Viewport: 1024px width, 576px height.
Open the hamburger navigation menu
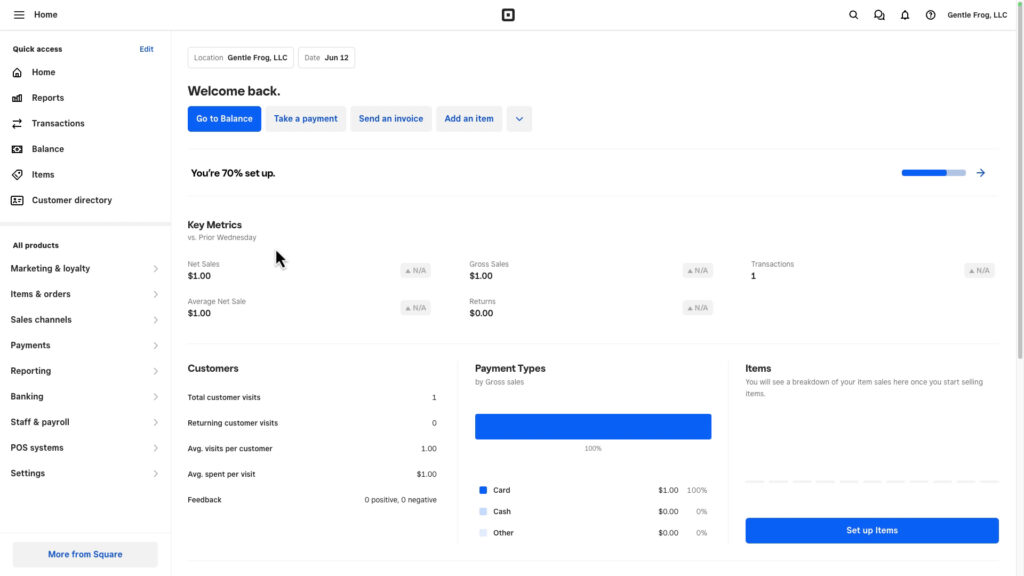click(x=19, y=15)
